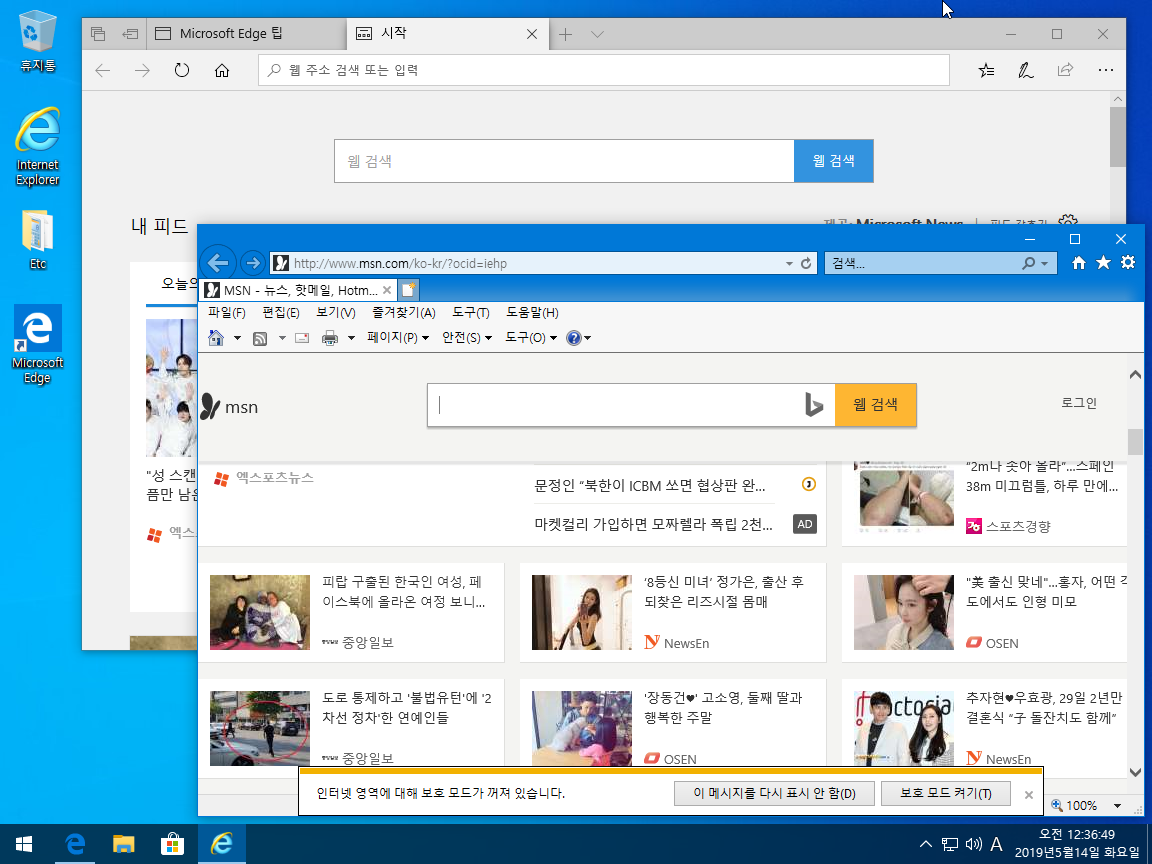Add a new tab in Edge
1152x864 pixels.
click(x=565, y=34)
